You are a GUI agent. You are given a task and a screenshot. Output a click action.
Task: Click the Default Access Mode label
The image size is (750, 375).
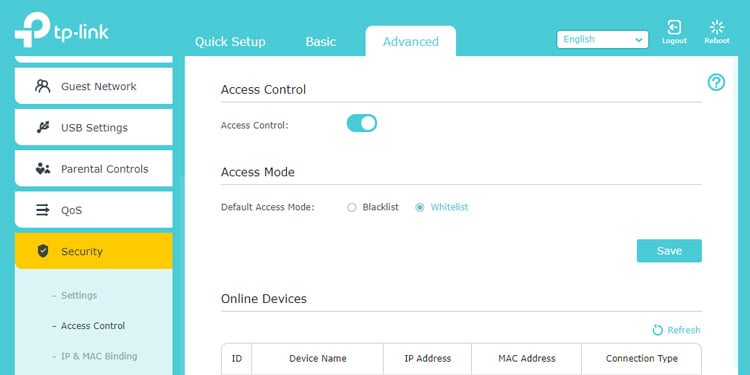(x=267, y=208)
